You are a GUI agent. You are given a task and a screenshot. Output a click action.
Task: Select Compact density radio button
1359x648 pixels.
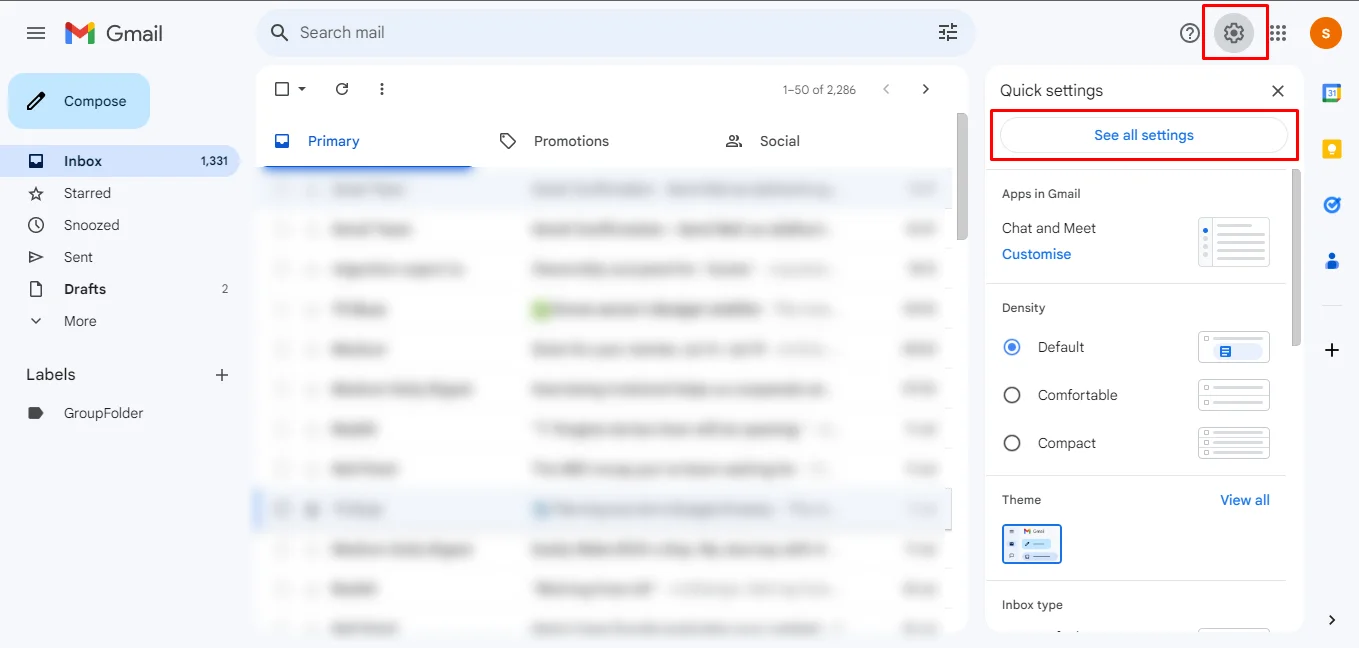click(x=1012, y=443)
